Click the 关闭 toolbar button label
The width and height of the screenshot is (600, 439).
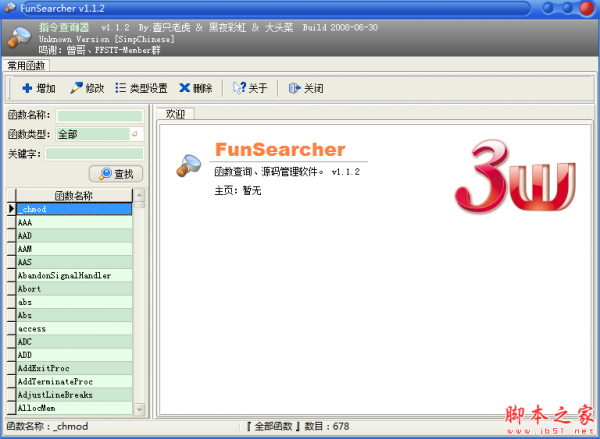point(313,88)
